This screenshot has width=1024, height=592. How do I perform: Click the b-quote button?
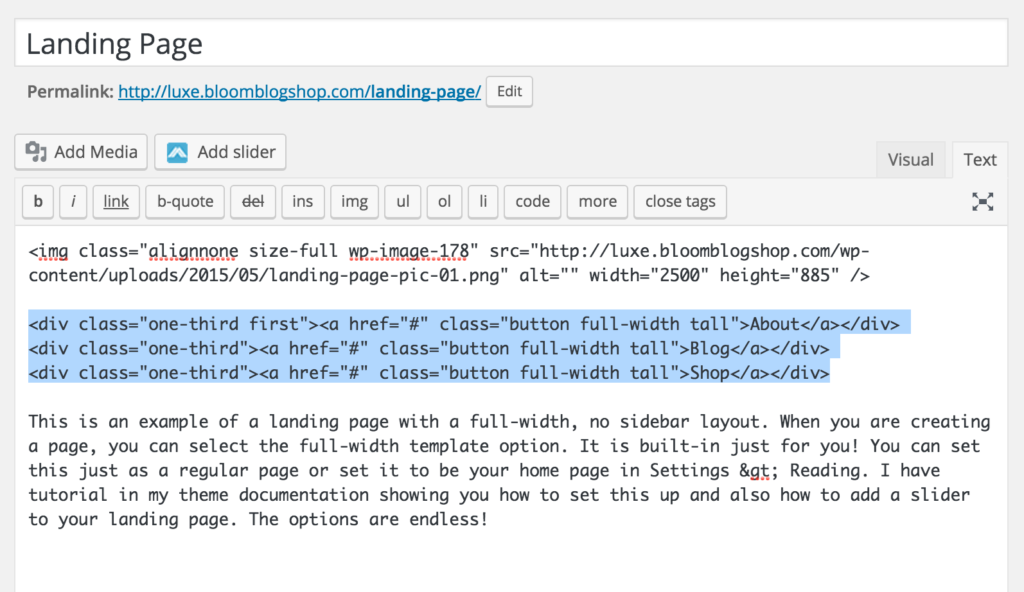coord(185,201)
